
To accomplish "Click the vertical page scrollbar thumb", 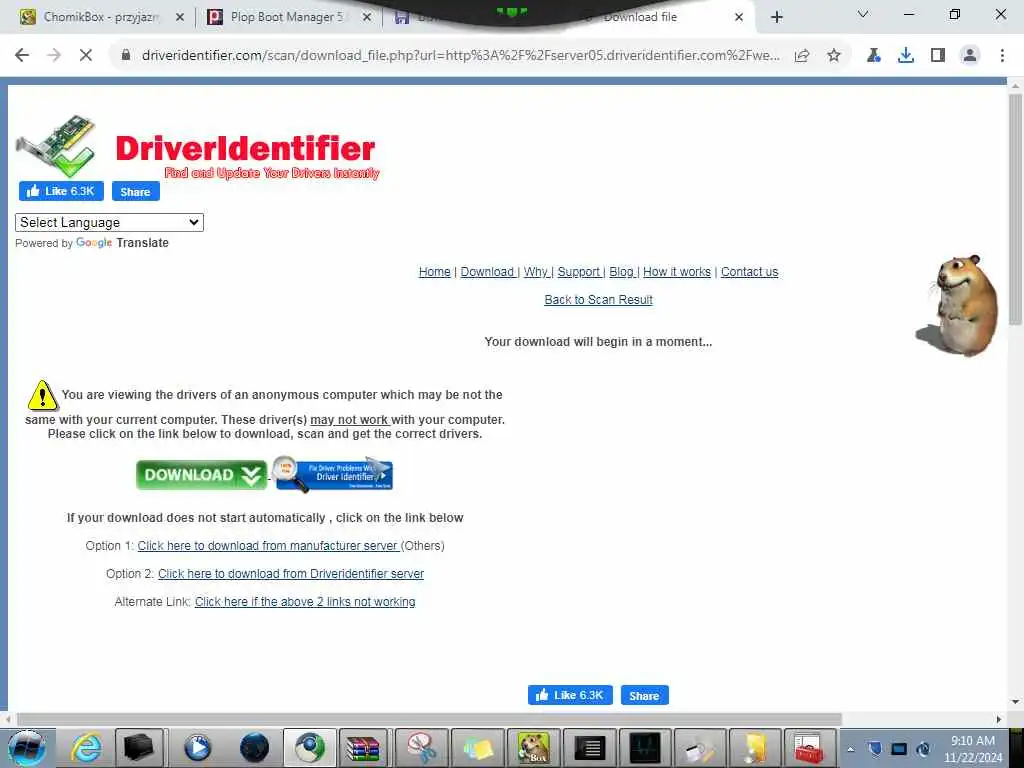I will pos(1015,209).
